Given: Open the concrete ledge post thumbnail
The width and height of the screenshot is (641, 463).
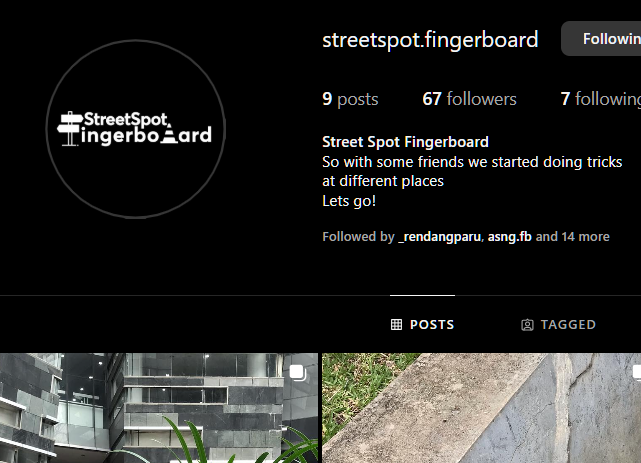Looking at the screenshot, I should [482, 408].
